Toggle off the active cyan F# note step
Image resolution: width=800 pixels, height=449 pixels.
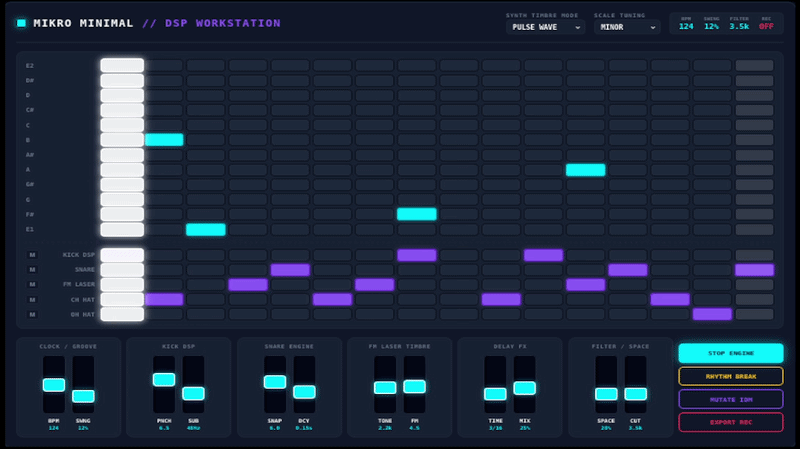point(417,214)
